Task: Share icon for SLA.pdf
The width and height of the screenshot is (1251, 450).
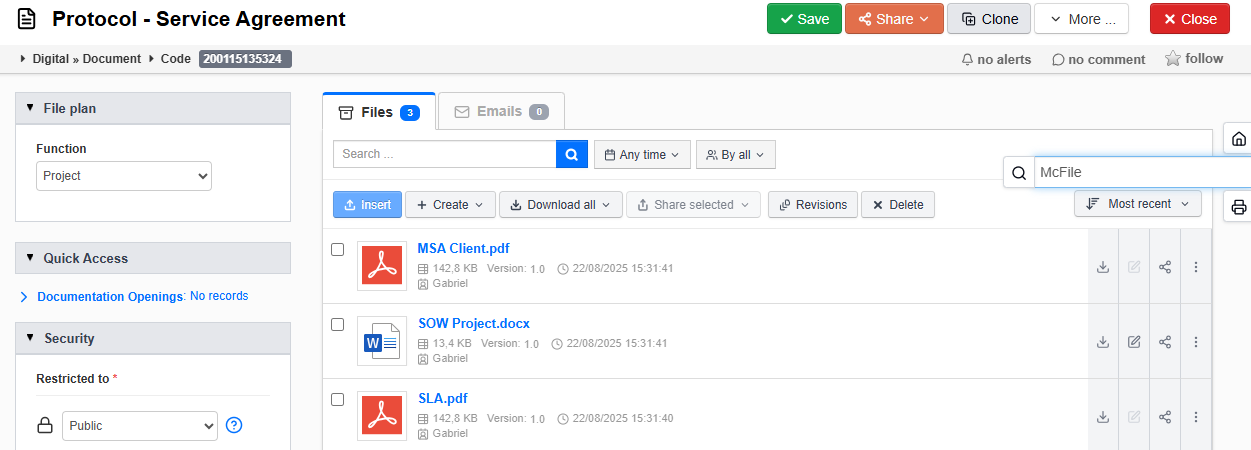Action: coord(1165,416)
